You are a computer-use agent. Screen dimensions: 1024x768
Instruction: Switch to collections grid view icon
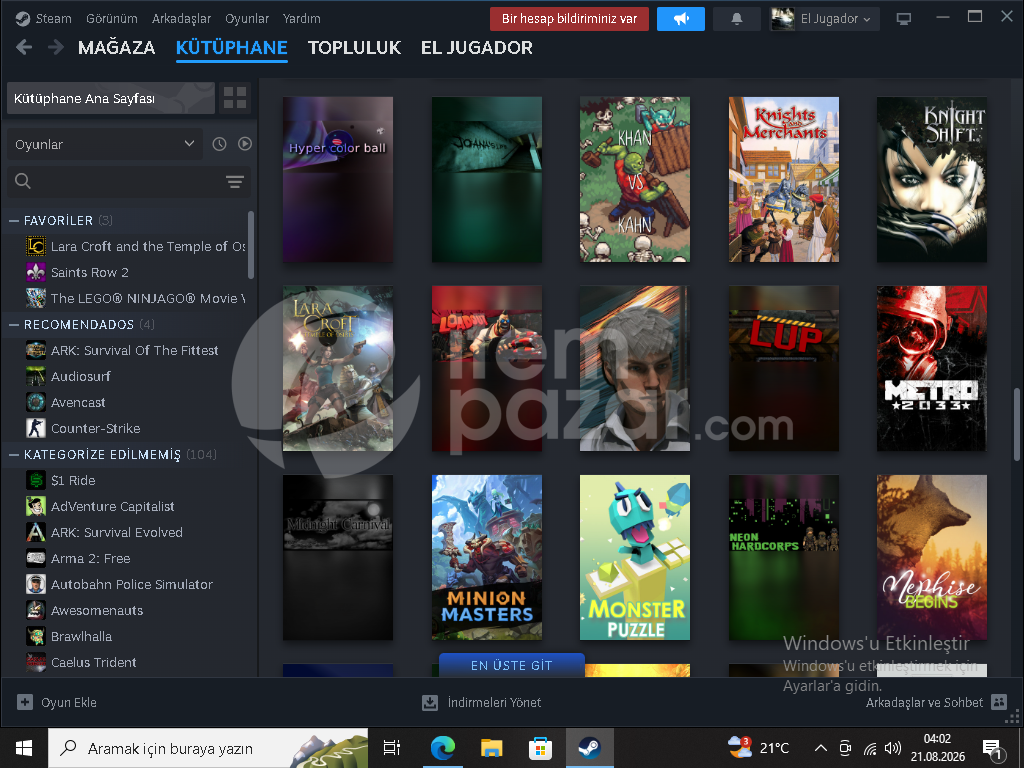click(234, 98)
